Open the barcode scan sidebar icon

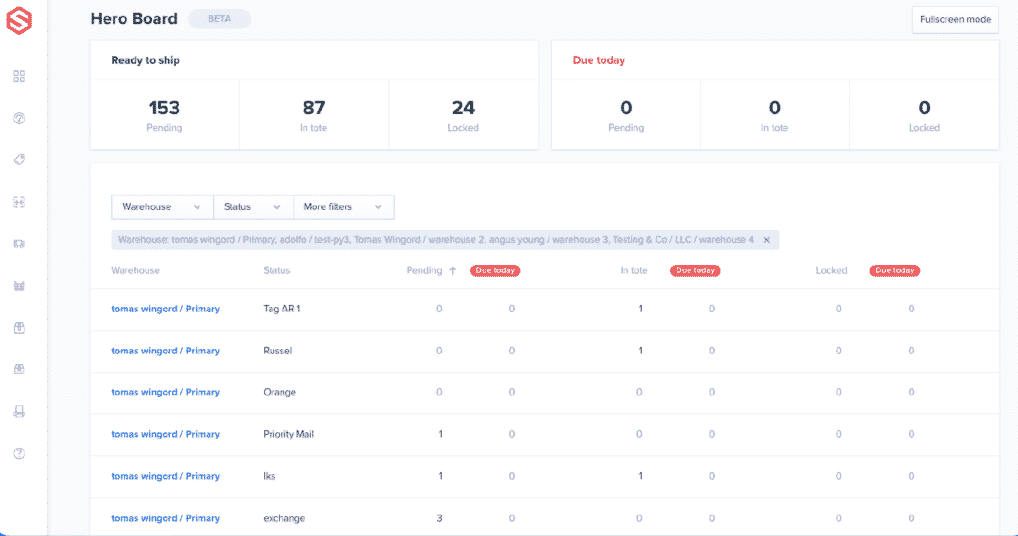[x=19, y=202]
